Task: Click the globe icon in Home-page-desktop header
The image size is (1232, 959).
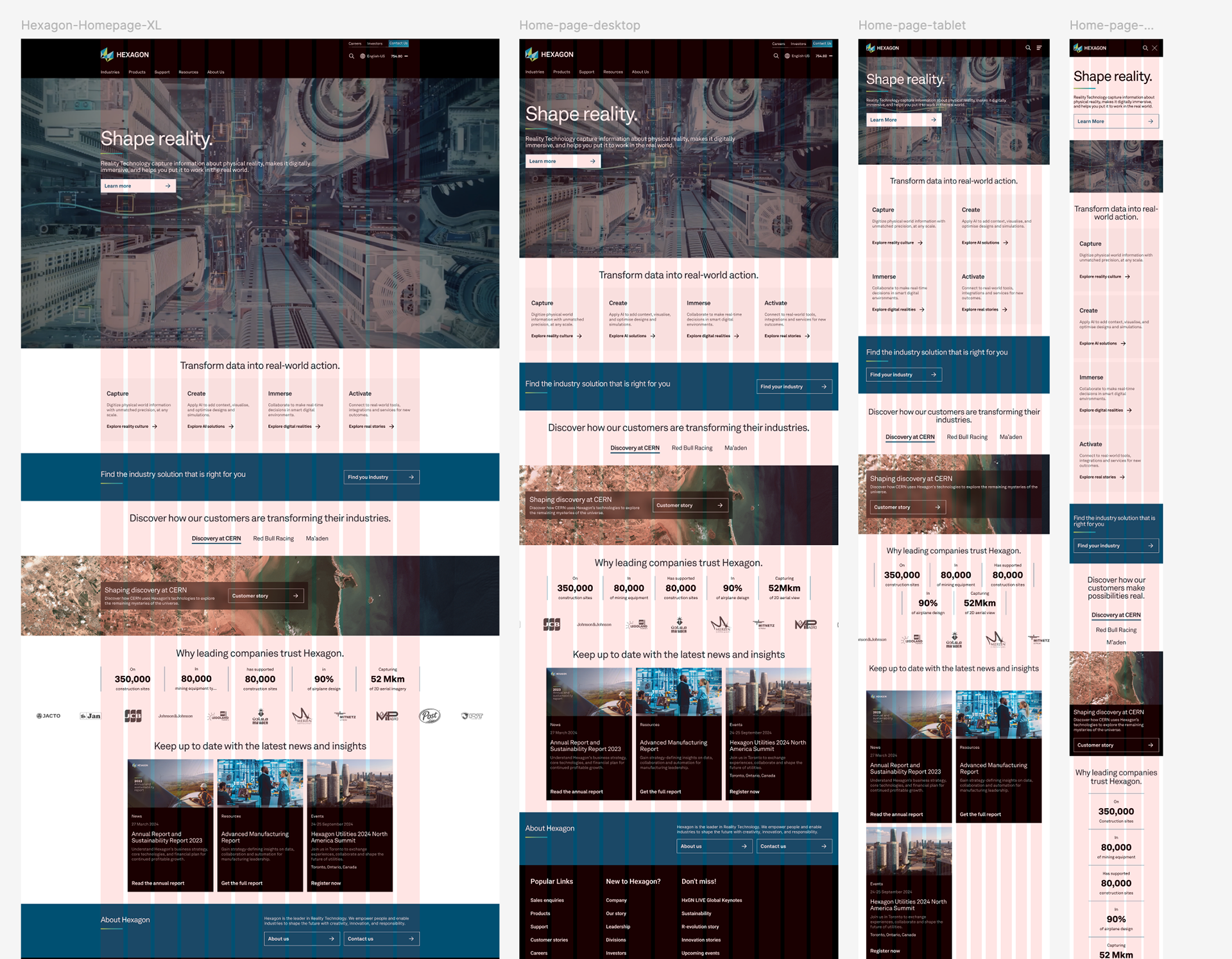Action: 787,56
